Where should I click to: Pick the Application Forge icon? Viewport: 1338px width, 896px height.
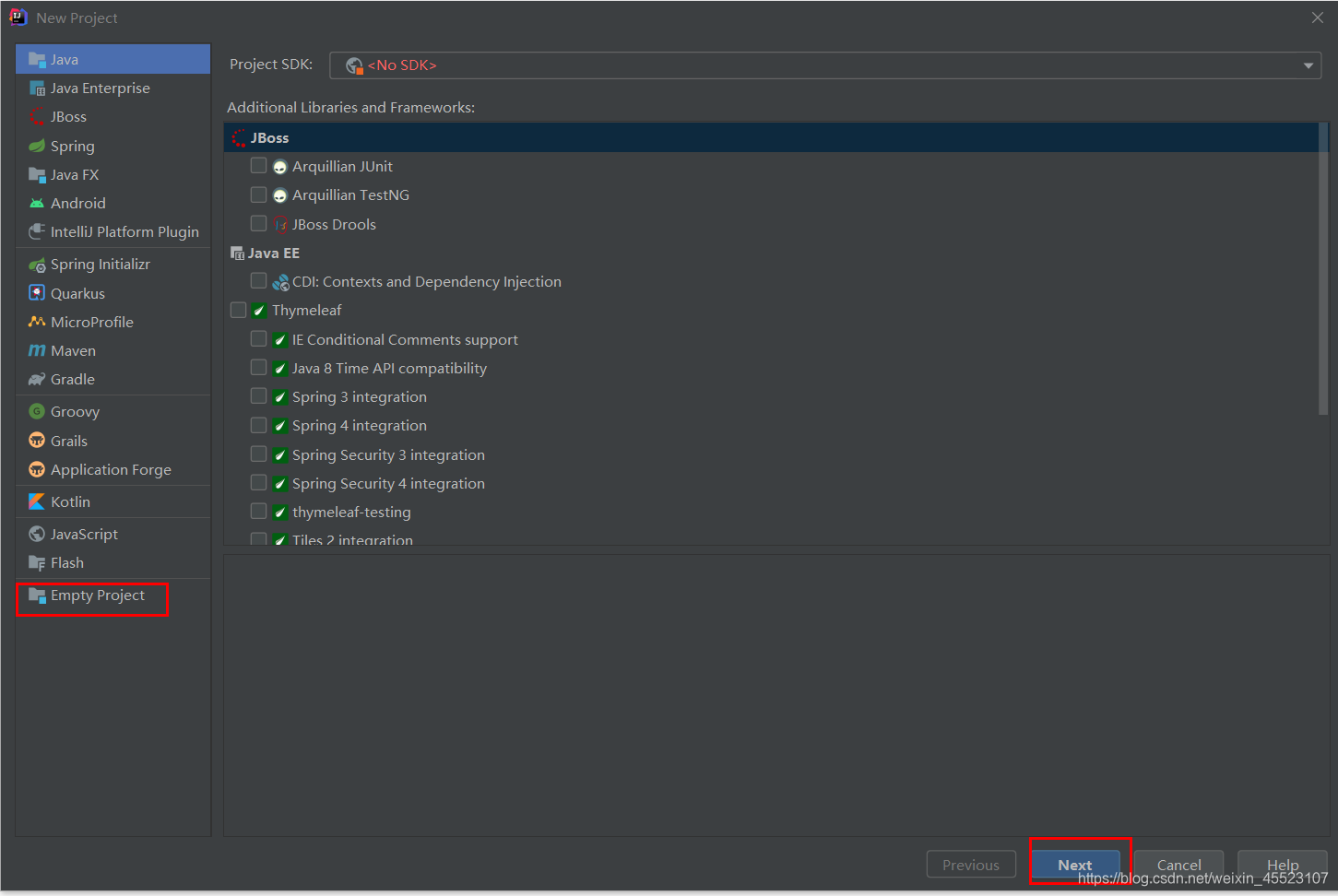[37, 469]
